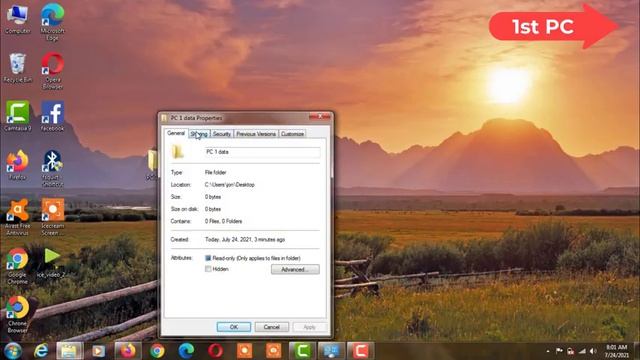Open Google Chrome from the taskbar
This screenshot has width=640, height=360.
(x=157, y=351)
